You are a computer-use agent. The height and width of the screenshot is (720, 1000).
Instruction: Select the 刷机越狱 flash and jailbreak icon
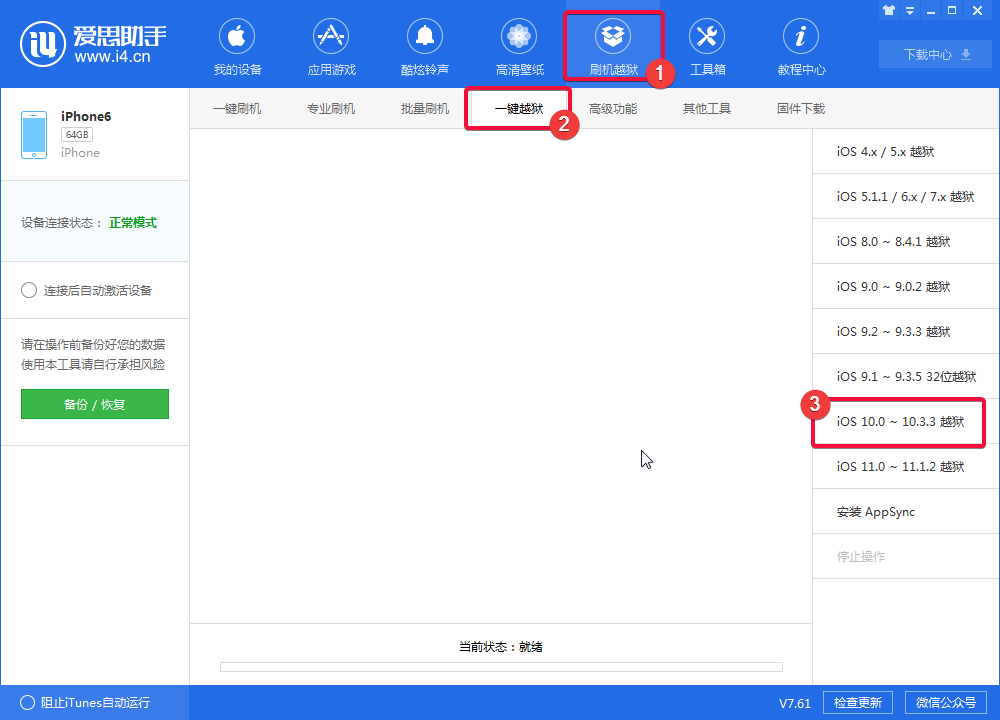613,40
